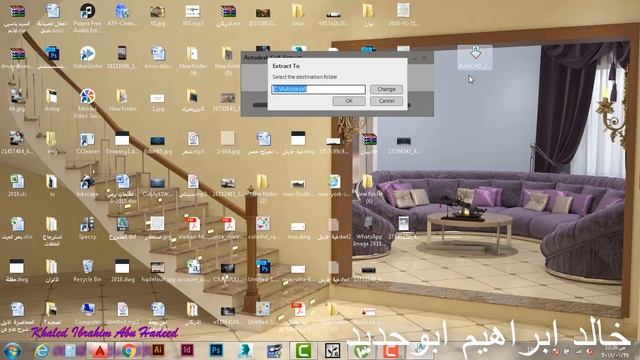The height and width of the screenshot is (360, 640).
Task: Select the Drawing1.dwg file icon
Action: pyautogui.click(x=122, y=142)
